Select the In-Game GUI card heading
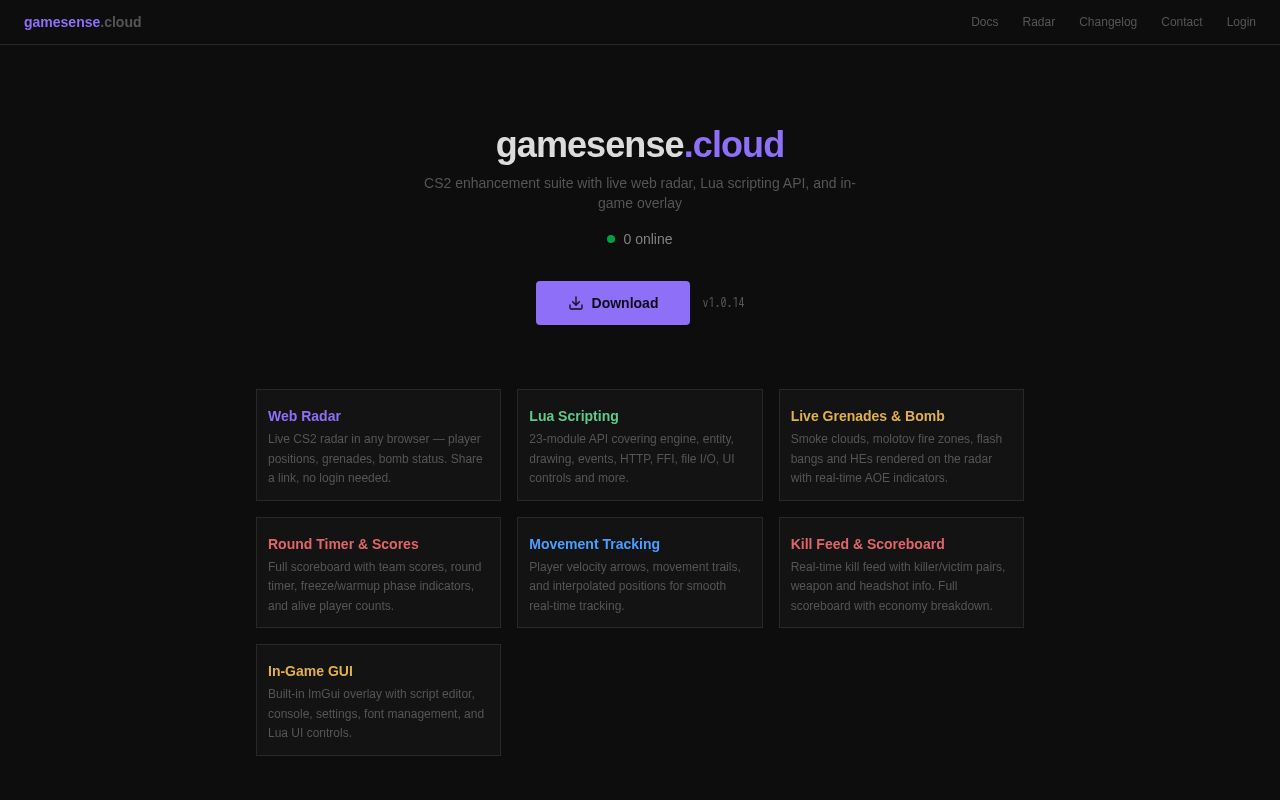1280x800 pixels. point(310,671)
